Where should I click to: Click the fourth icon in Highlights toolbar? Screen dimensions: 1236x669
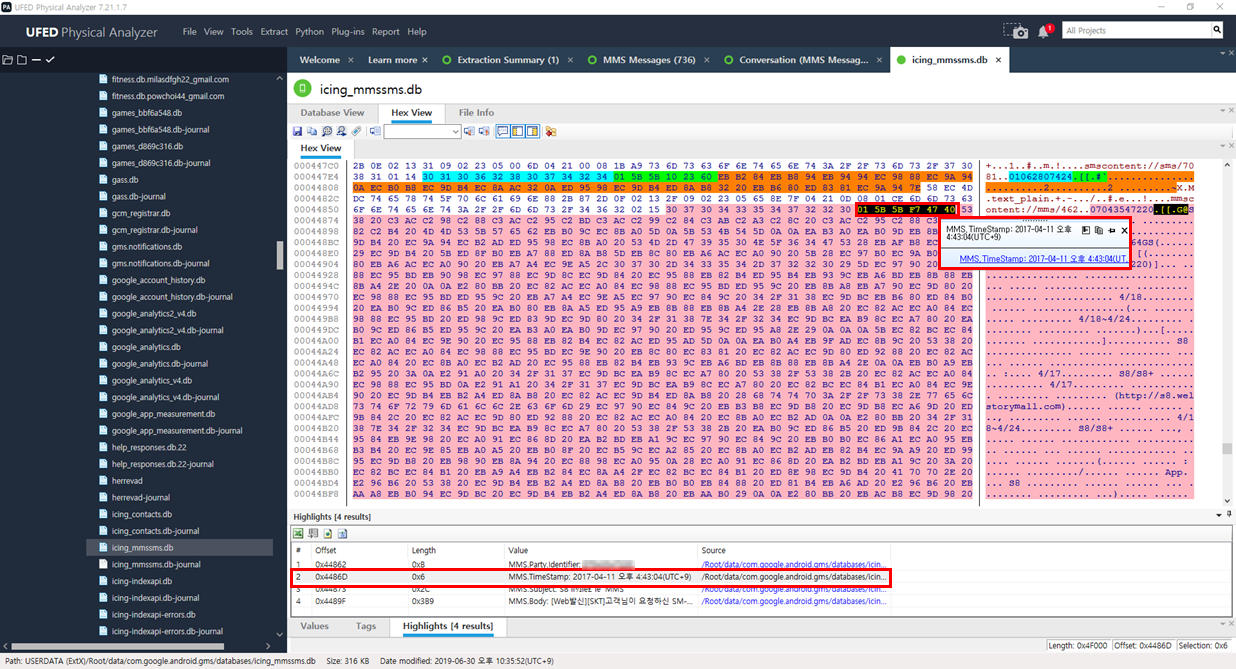(x=341, y=533)
